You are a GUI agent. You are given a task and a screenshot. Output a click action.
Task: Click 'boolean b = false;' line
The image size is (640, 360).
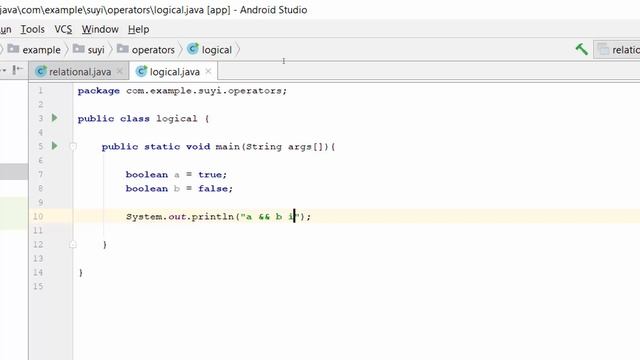point(179,189)
